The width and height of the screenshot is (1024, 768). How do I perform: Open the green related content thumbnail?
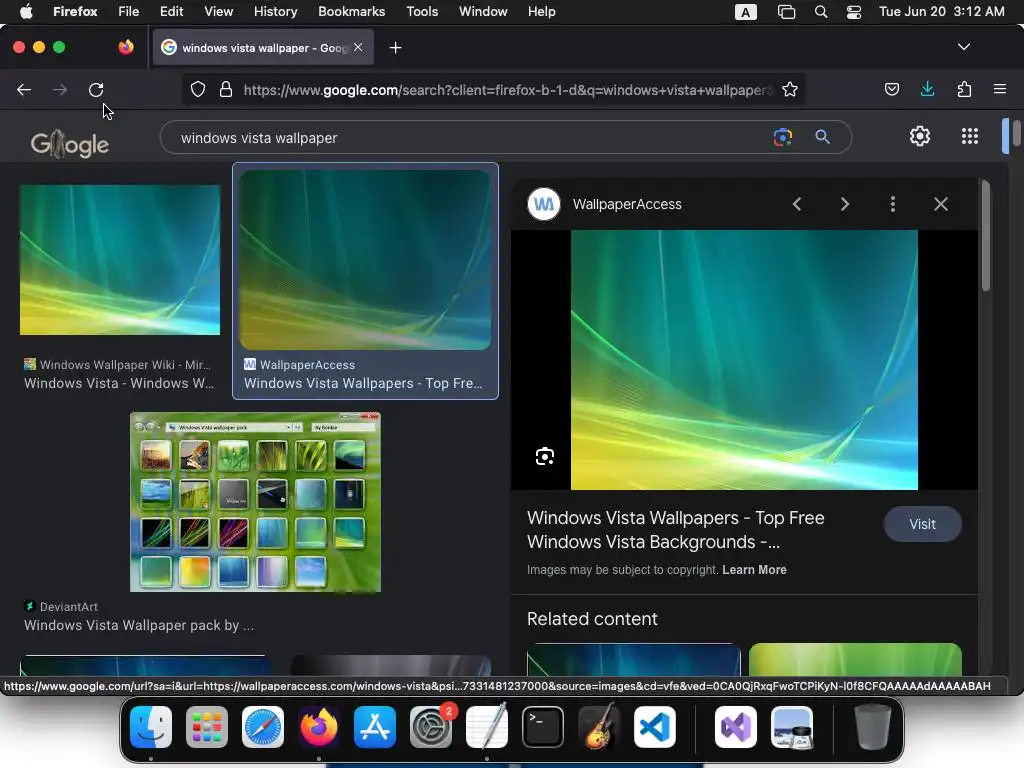point(855,659)
